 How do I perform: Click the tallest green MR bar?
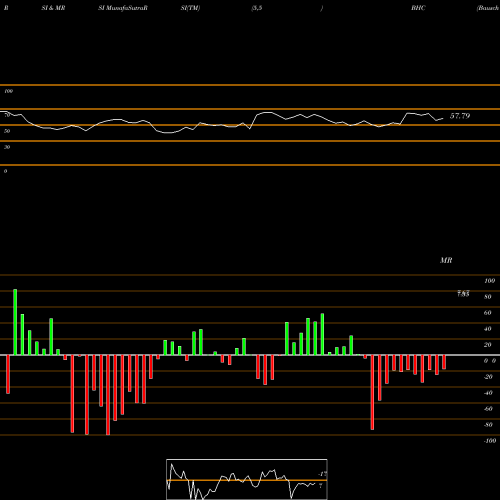click(15, 322)
